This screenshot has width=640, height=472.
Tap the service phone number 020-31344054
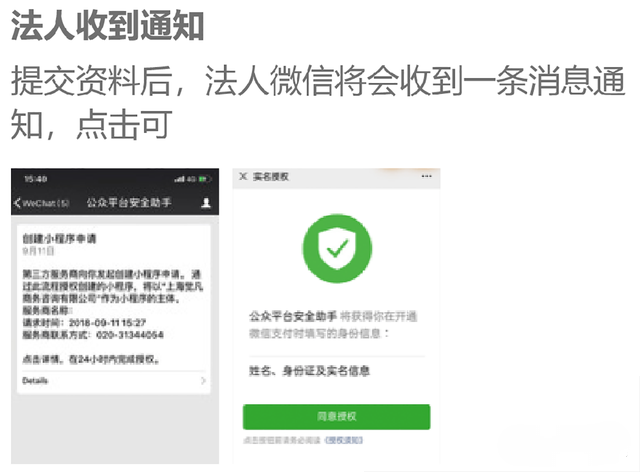pos(130,335)
